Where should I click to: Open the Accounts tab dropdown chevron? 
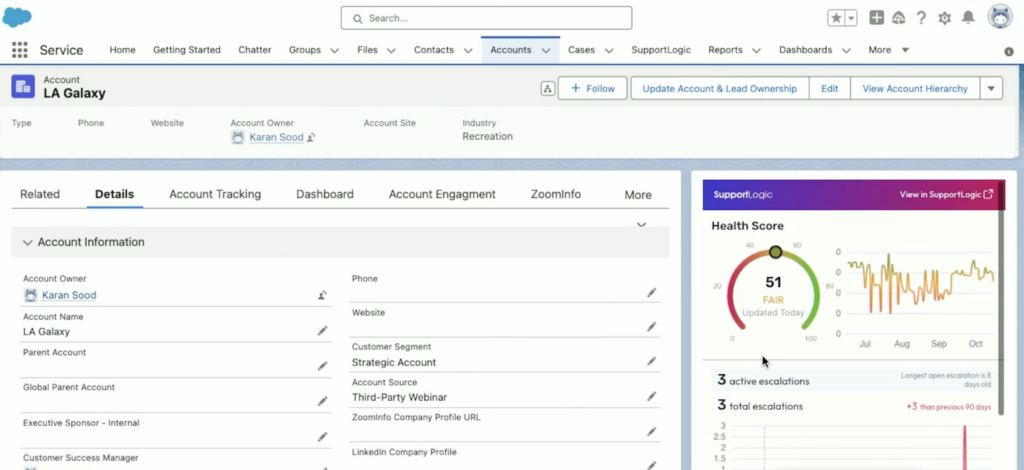coord(545,50)
